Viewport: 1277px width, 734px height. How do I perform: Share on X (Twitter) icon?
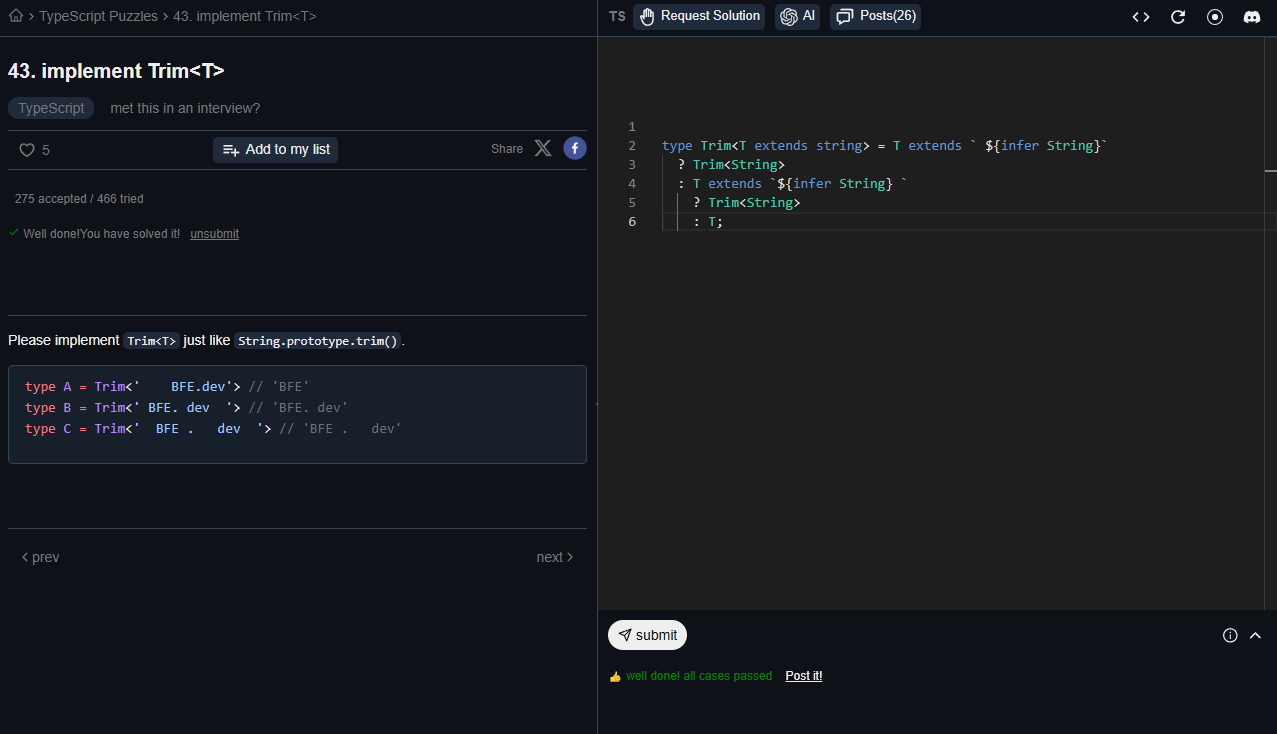542,149
